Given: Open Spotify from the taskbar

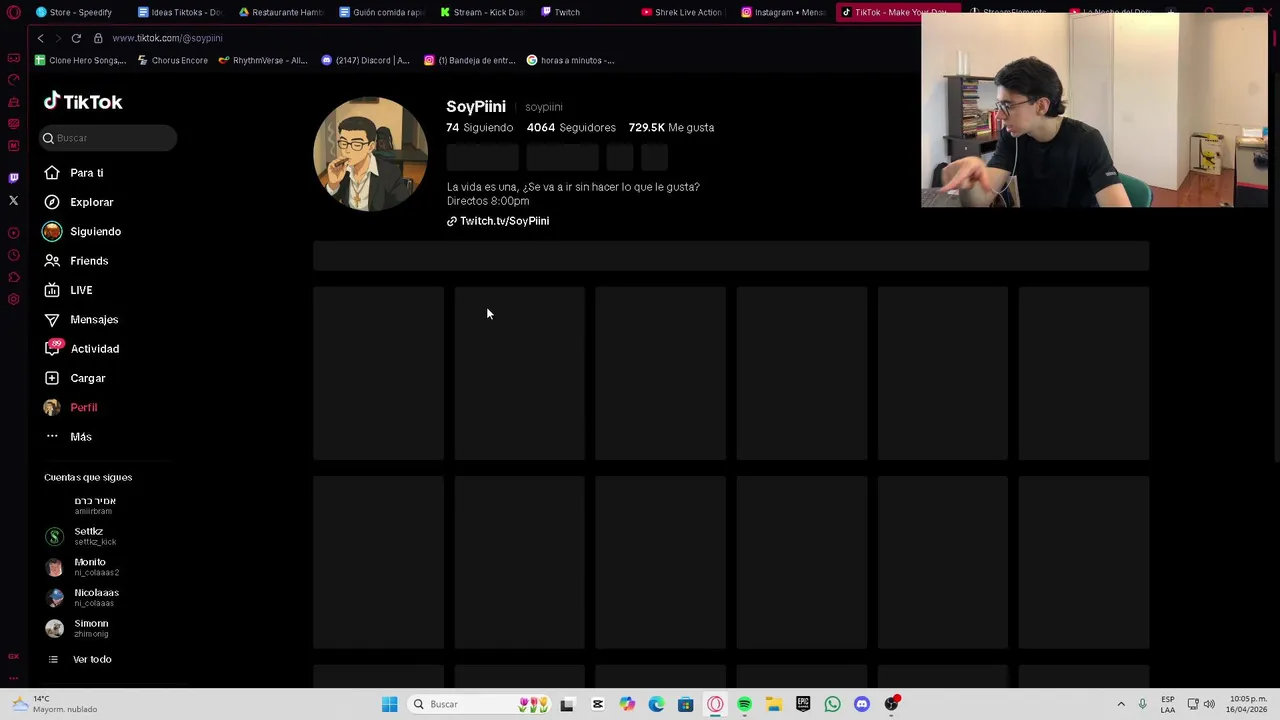Looking at the screenshot, I should [x=744, y=704].
